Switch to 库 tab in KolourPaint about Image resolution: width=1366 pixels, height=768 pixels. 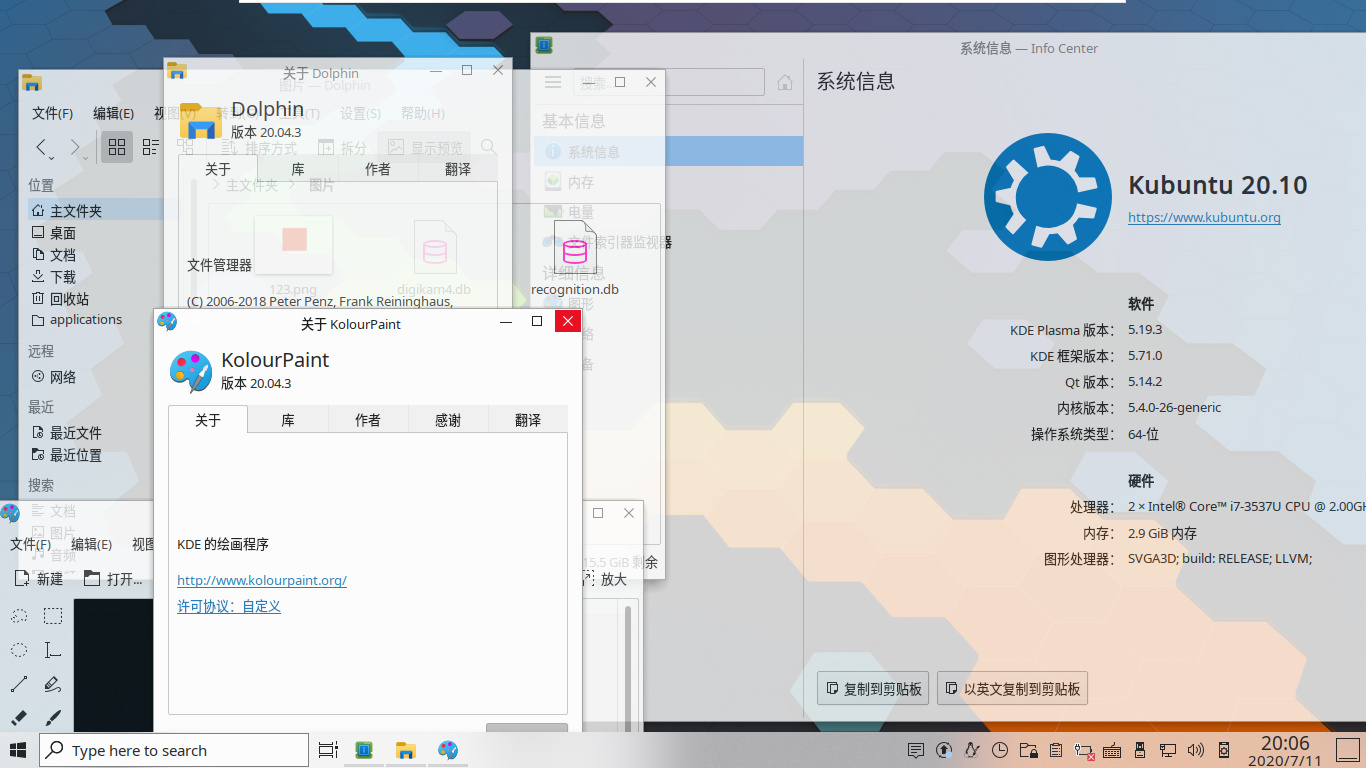[x=288, y=420]
